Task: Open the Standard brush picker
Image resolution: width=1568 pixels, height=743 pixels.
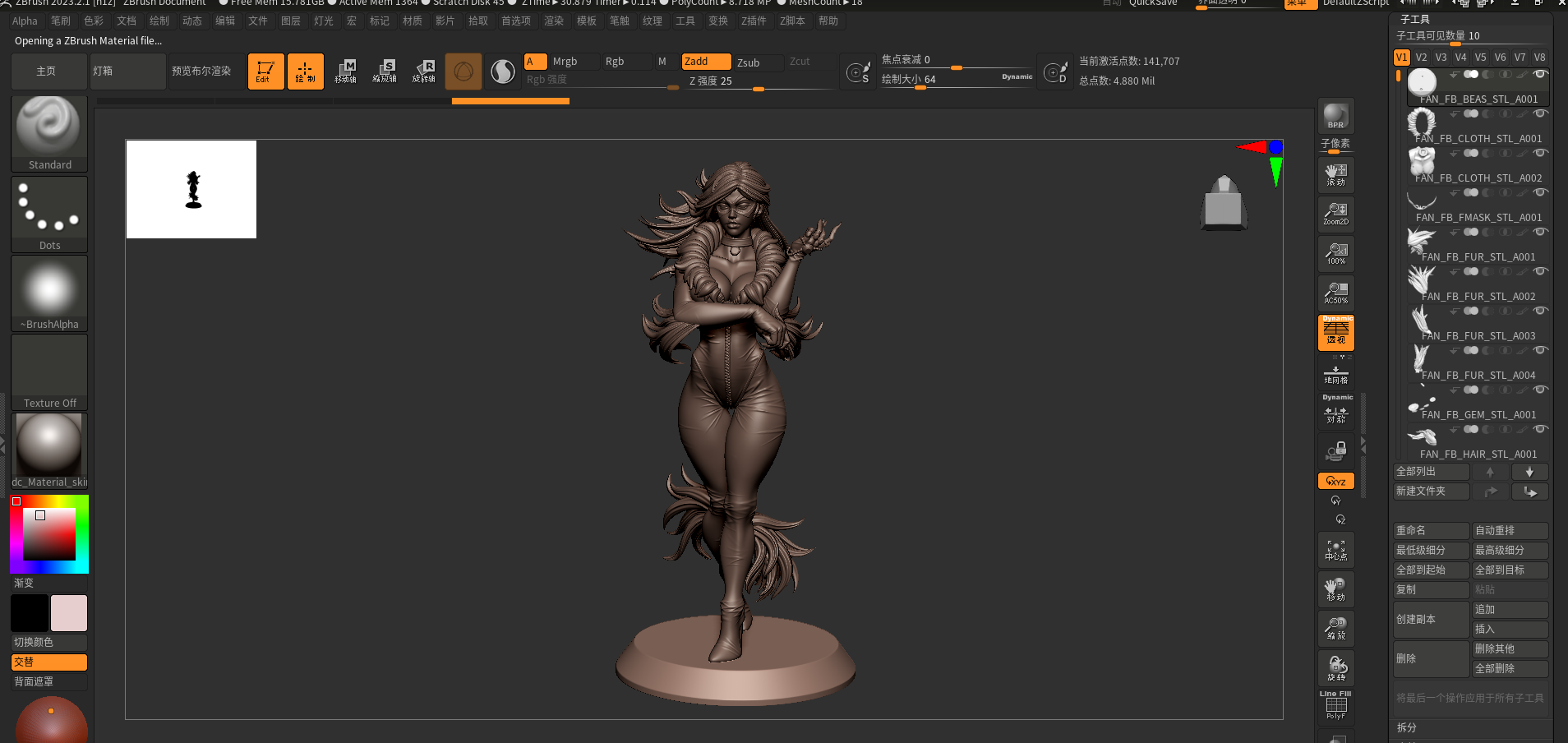Action: coord(49,133)
